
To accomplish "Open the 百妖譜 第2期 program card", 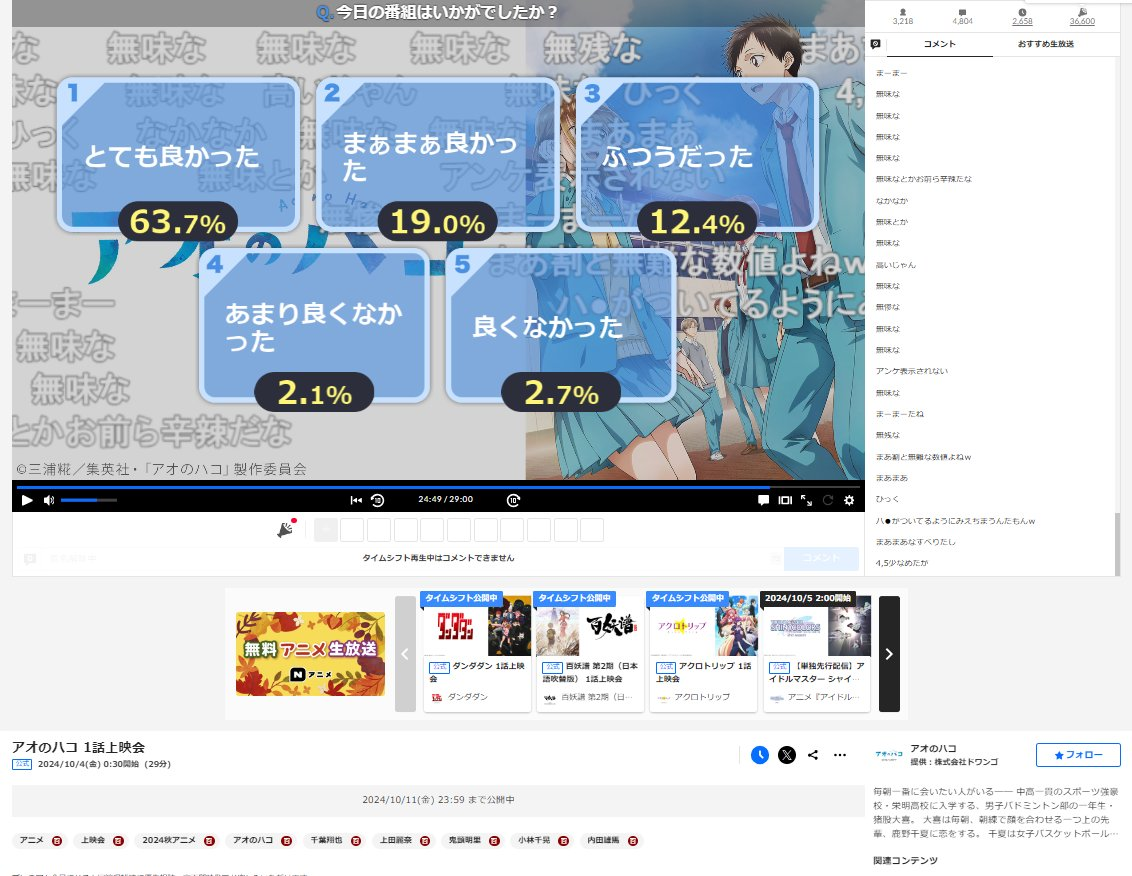I will pyautogui.click(x=590, y=654).
